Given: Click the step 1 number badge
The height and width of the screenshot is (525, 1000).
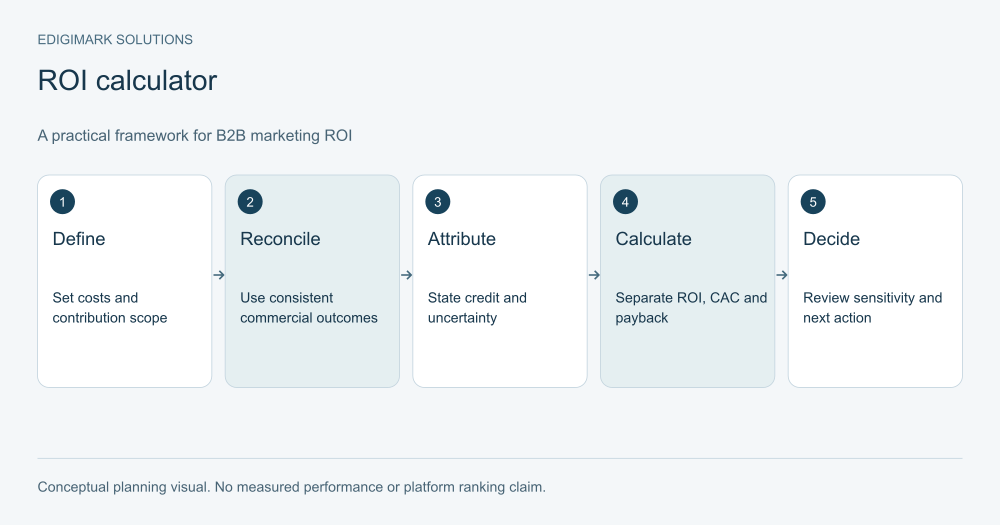Looking at the screenshot, I should point(62,202).
